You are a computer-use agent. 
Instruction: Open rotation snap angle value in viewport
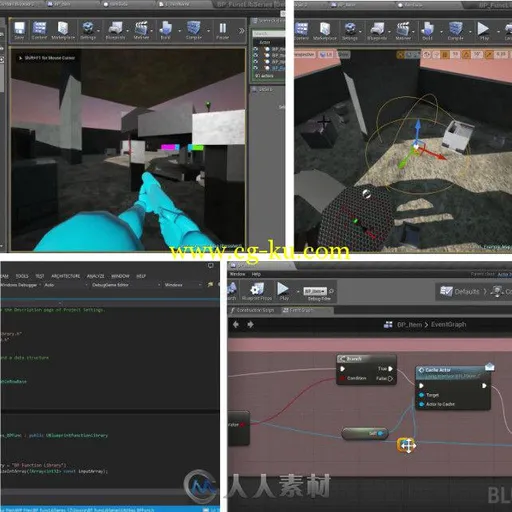pos(477,54)
